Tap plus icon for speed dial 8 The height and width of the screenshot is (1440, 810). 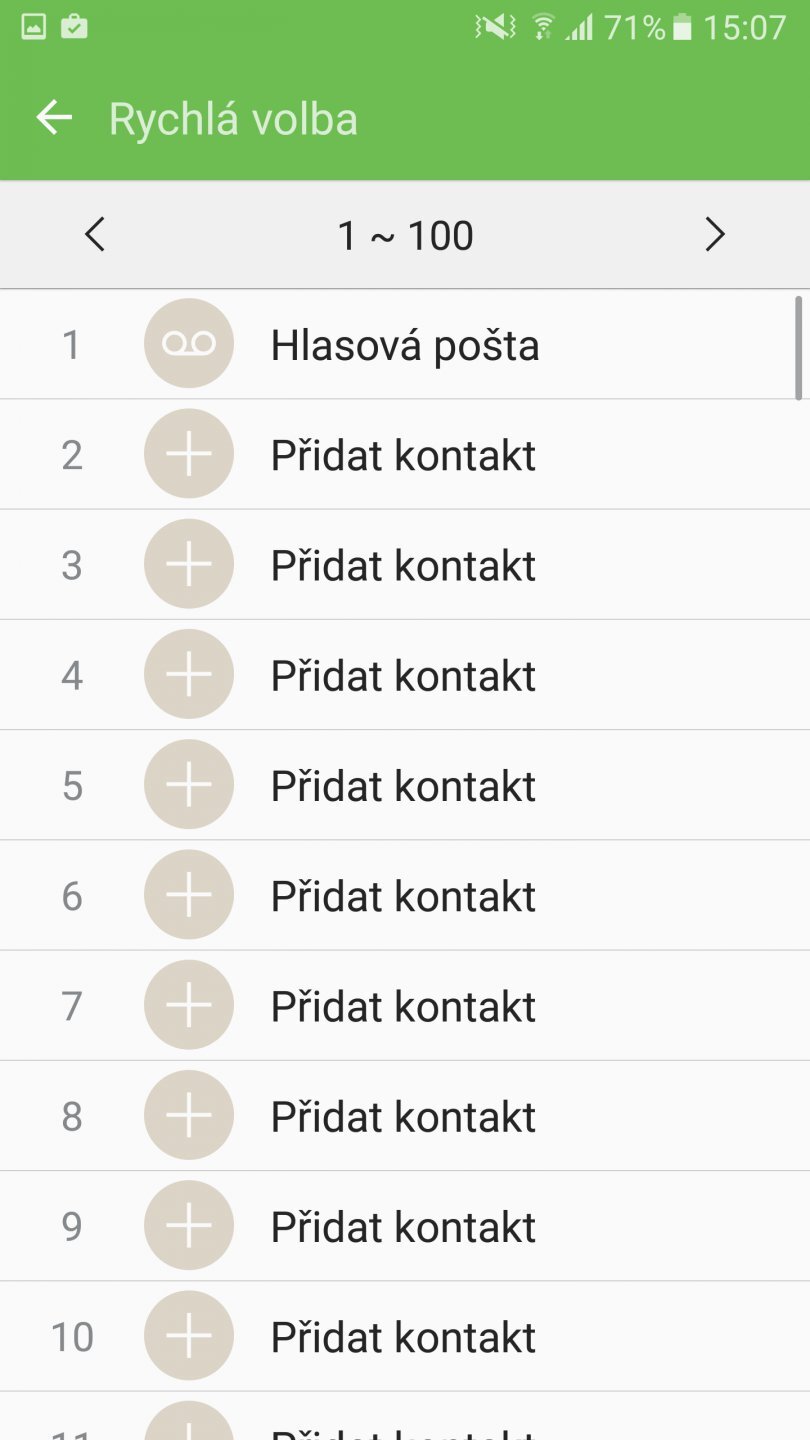coord(189,1115)
